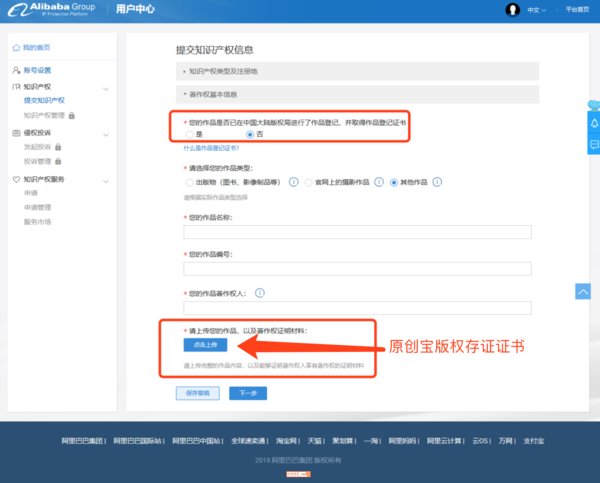
Task: Open 提交知识产权 in sidebar
Action: (44, 100)
